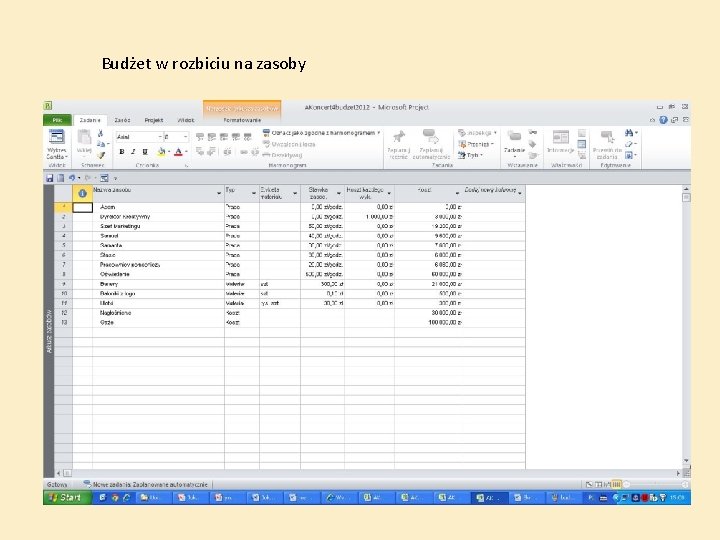720x540 pixels.
Task: Click the undo arrow icon
Action: point(72,178)
